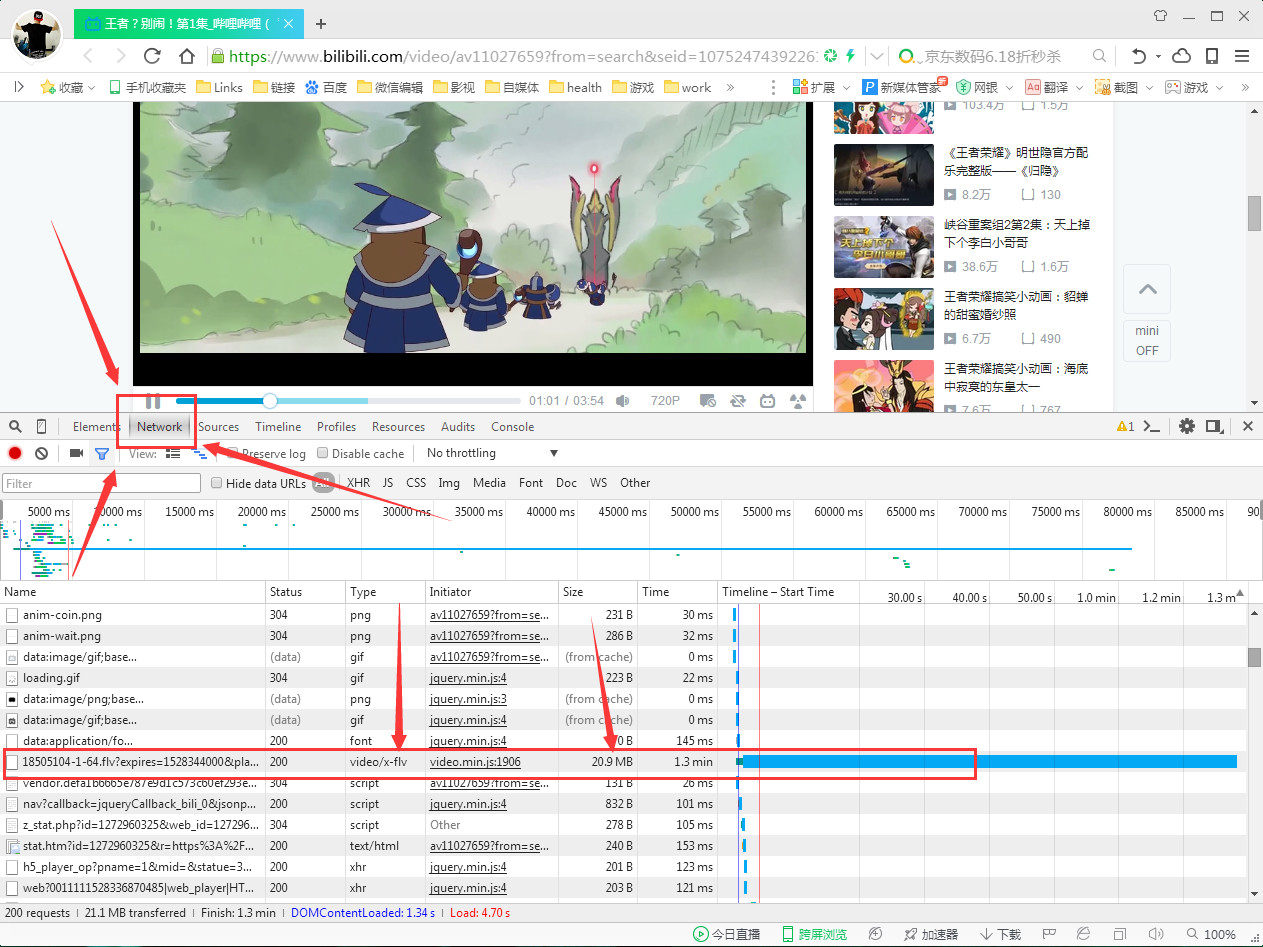
Task: Tick the Hide data URLs checkbox
Action: [x=216, y=483]
